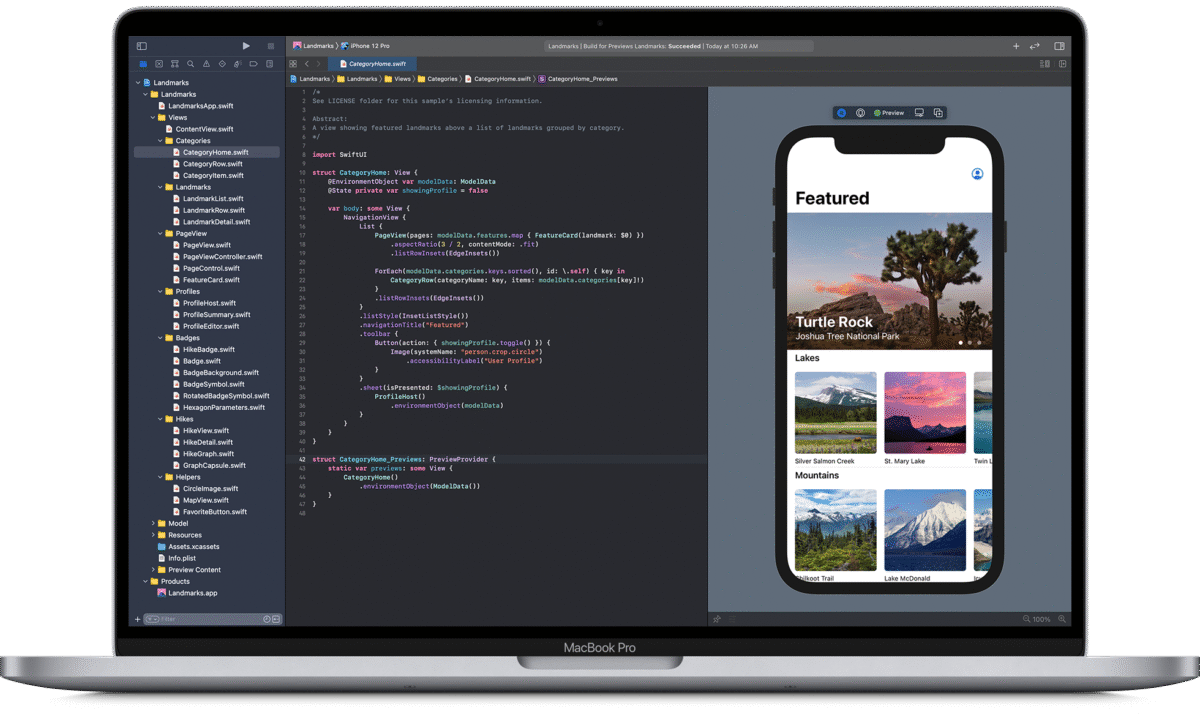Open the Test navigator diamond icon
The height and width of the screenshot is (714, 1200).
point(222,64)
